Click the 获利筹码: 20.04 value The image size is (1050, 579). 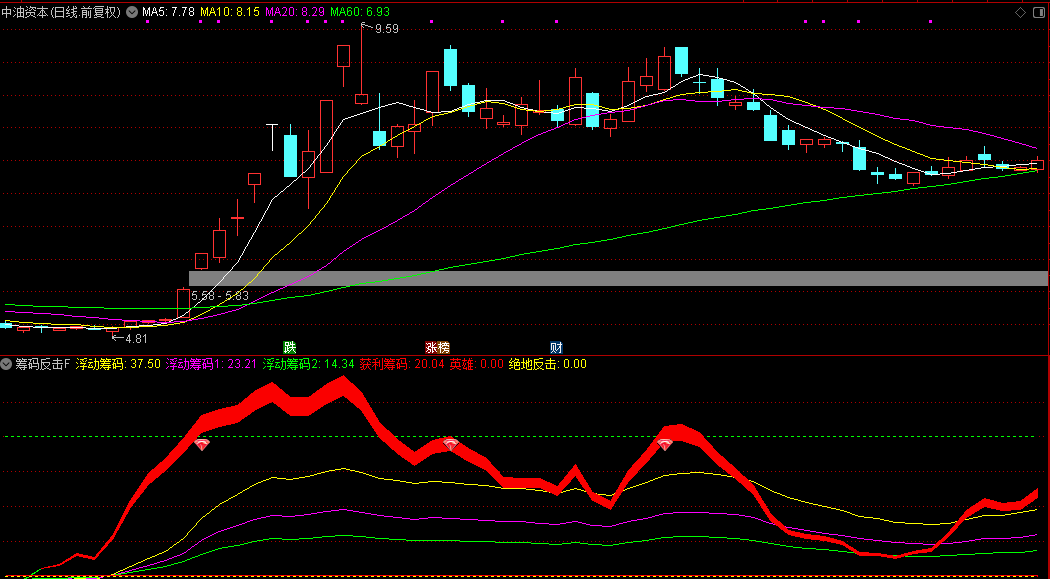(402, 364)
